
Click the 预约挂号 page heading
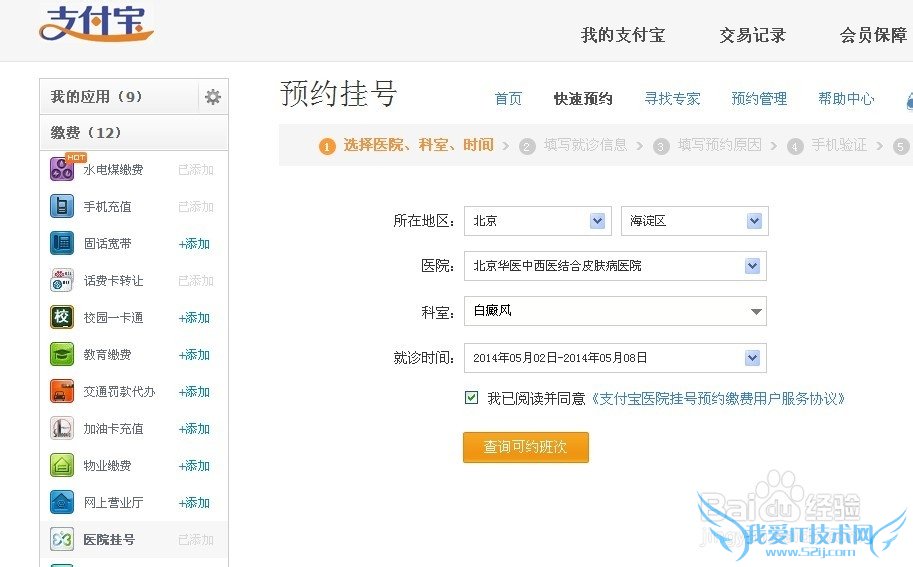tap(338, 94)
